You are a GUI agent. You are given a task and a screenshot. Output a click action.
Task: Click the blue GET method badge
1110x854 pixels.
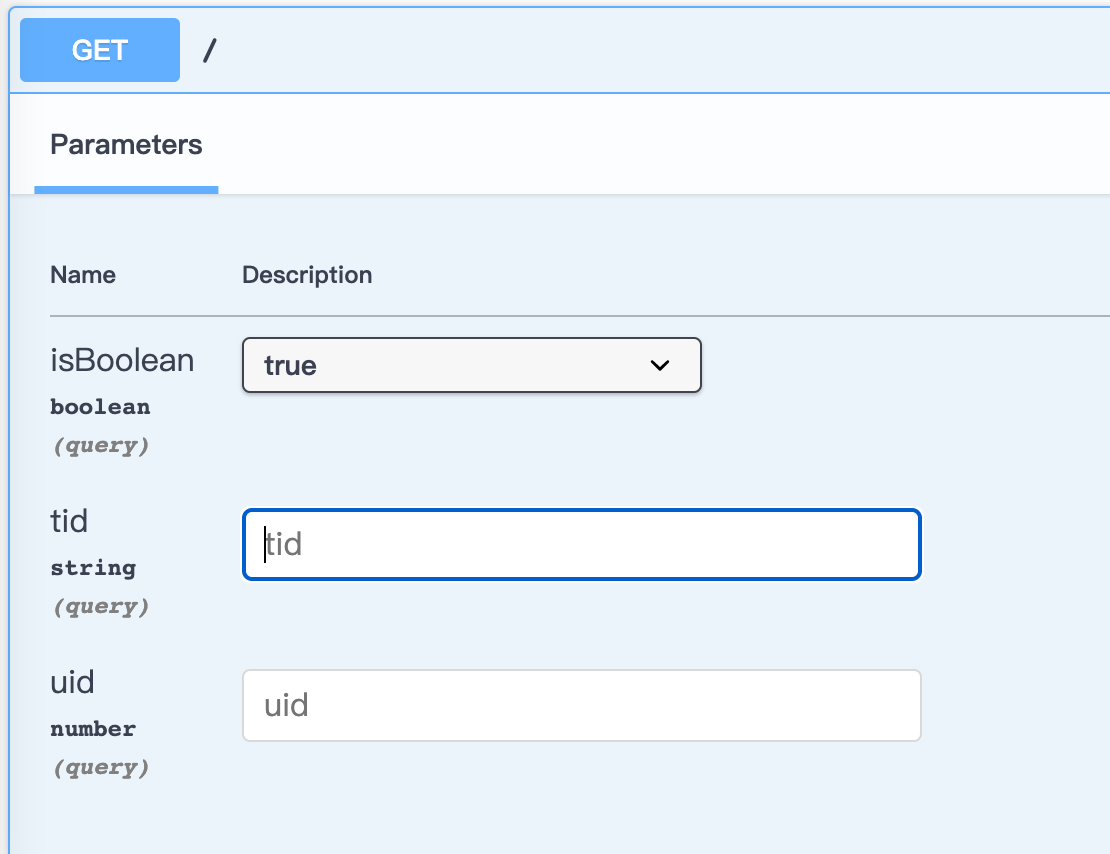click(x=100, y=50)
